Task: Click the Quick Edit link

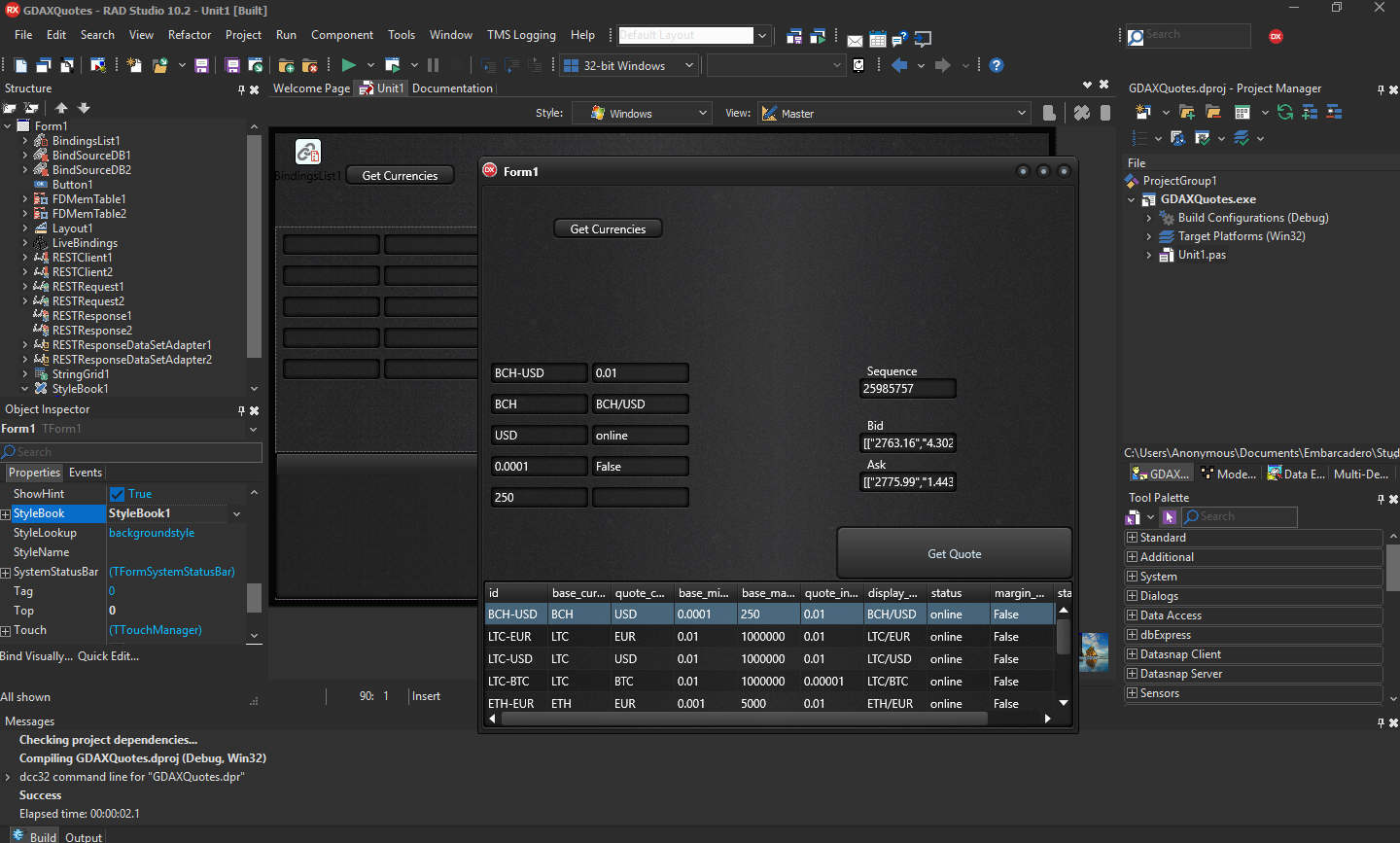Action: click(108, 656)
